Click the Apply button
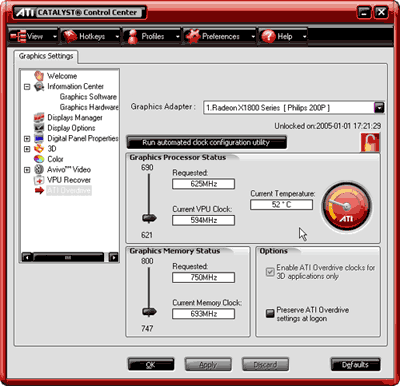400x386 pixels. click(x=208, y=365)
